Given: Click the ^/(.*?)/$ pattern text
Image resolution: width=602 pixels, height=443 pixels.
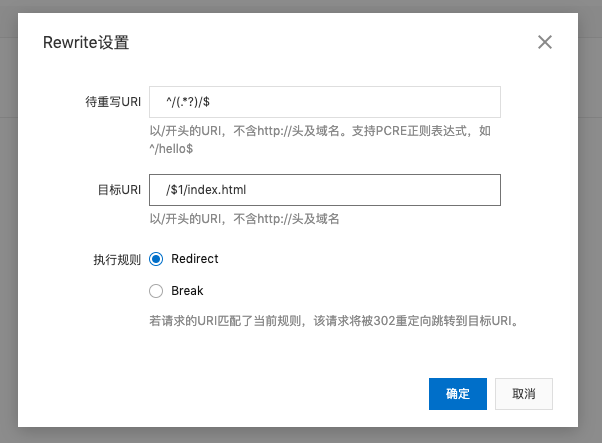Looking at the screenshot, I should coord(187,103).
